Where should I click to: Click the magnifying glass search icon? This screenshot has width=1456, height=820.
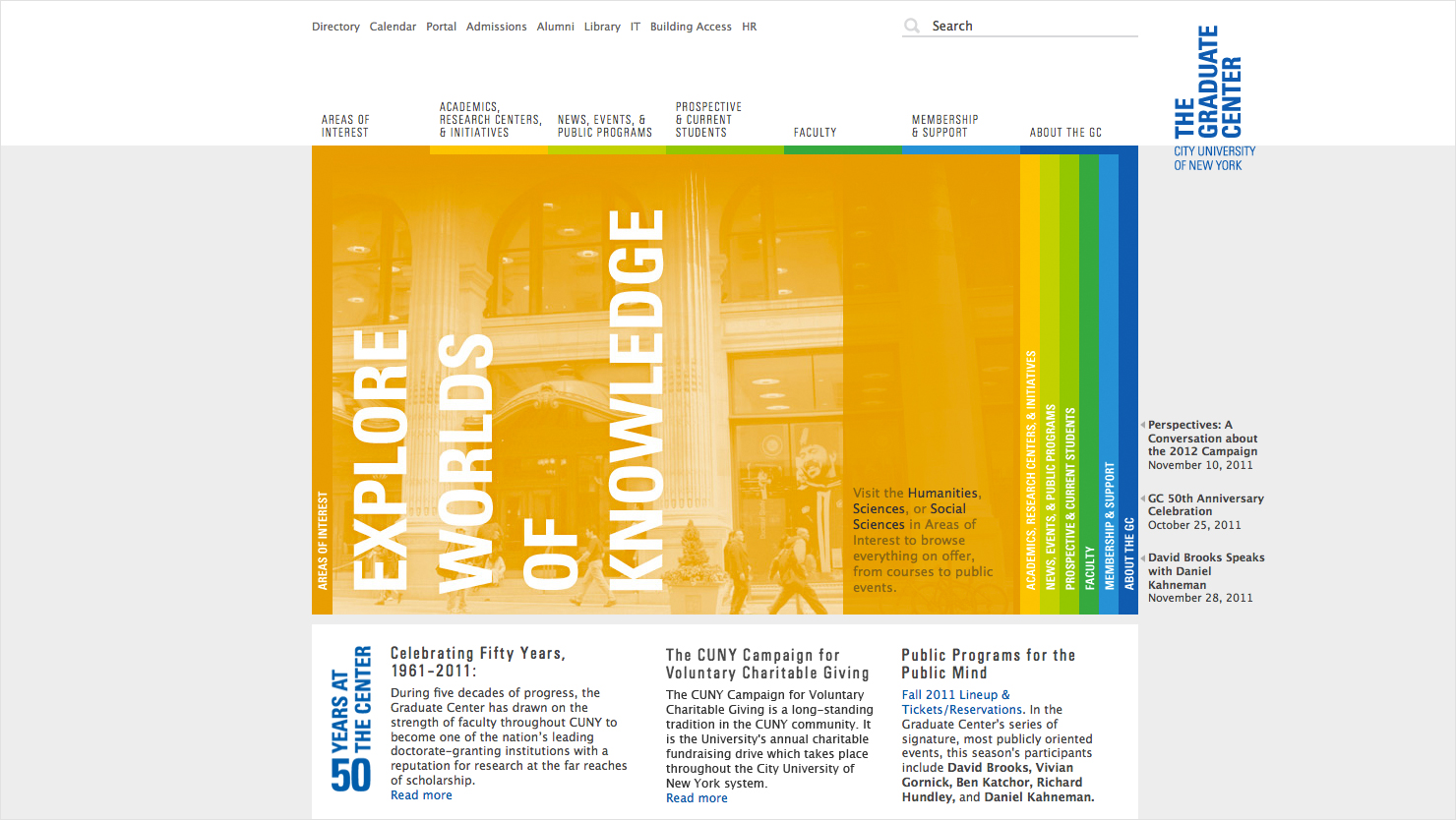(x=912, y=26)
